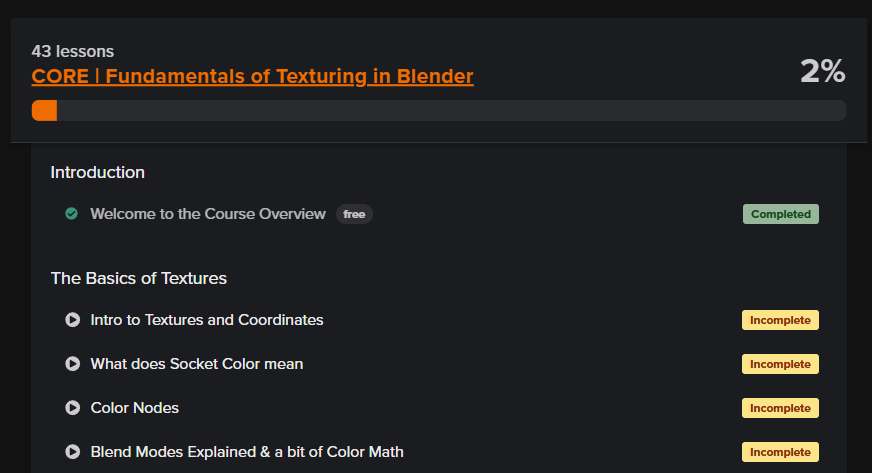The width and height of the screenshot is (872, 473).
Task: Click play icon for Intro to Textures and Coordinates
Action: (x=72, y=320)
